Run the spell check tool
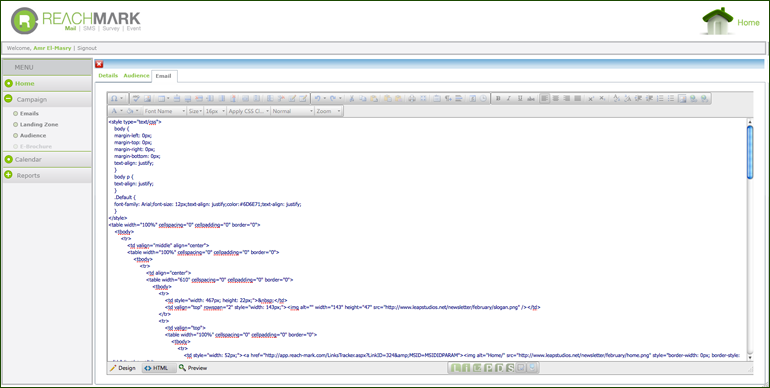The image size is (770, 388). pyautogui.click(x=137, y=99)
